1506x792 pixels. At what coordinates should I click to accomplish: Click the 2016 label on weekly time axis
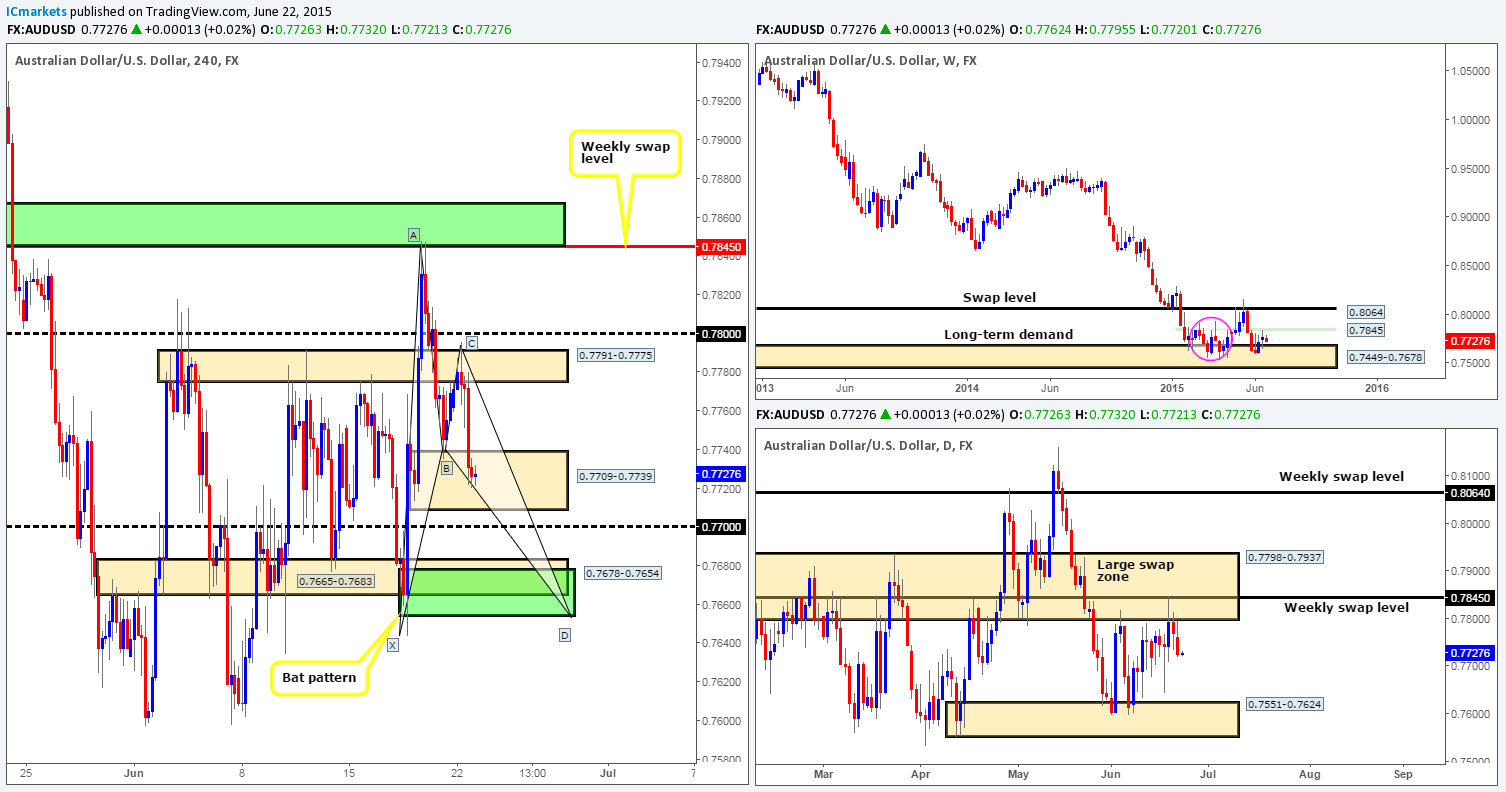coord(1376,387)
